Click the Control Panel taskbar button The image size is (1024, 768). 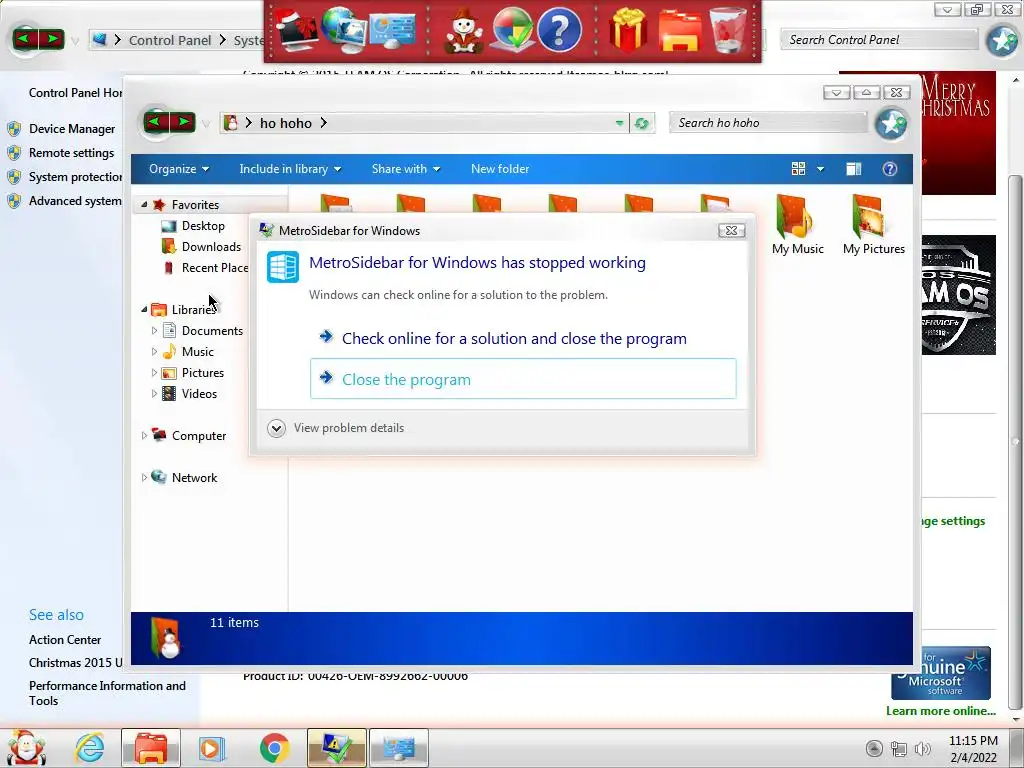[399, 748]
